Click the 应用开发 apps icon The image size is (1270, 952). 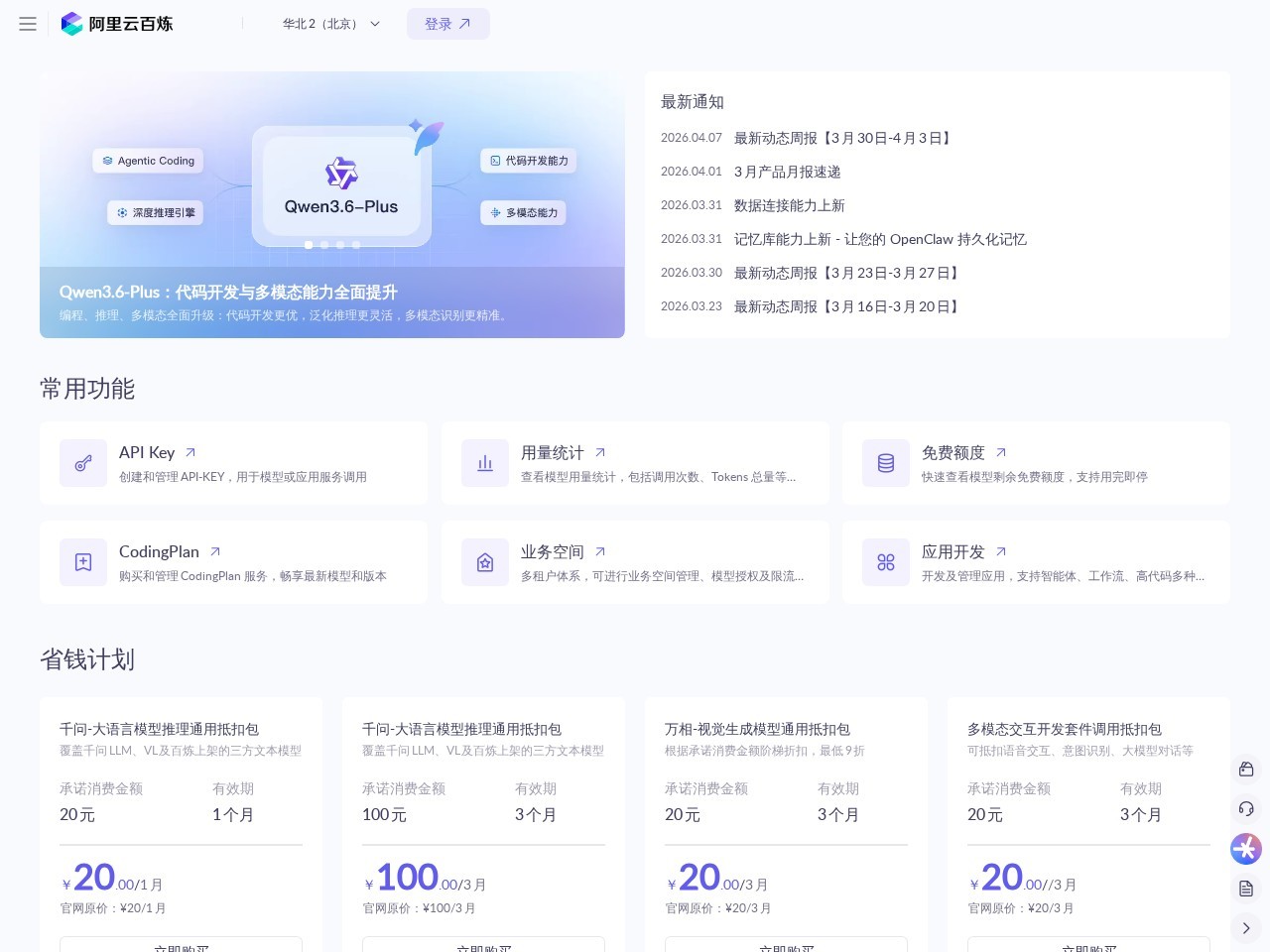(886, 562)
